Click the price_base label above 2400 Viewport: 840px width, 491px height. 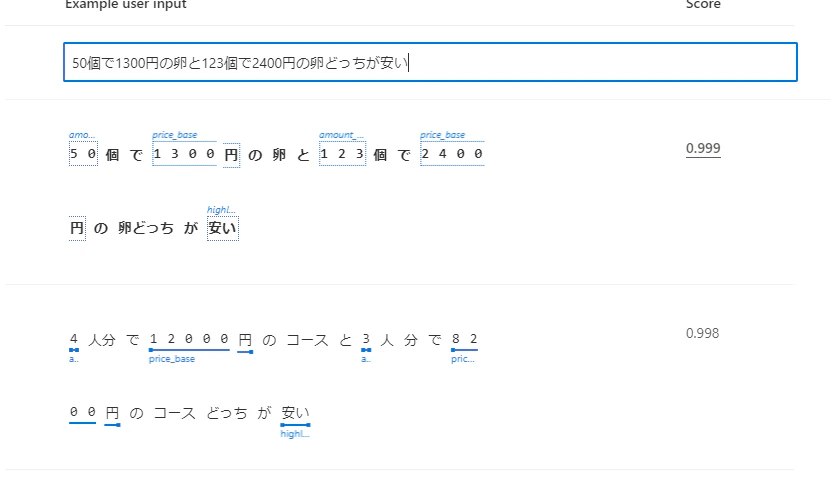coord(442,135)
